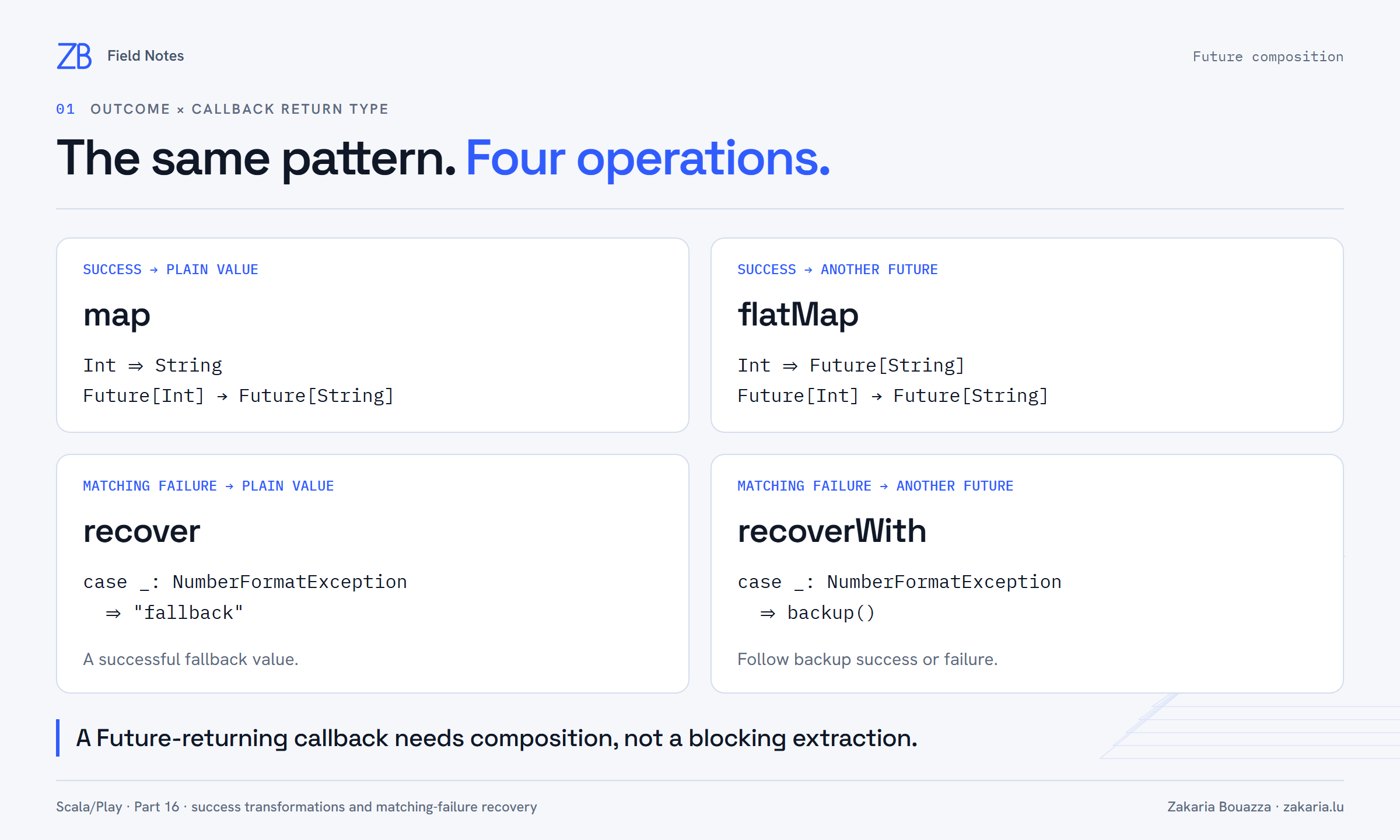This screenshot has width=1400, height=840.
Task: Click the '⇒ backup()' code line
Action: (817, 613)
